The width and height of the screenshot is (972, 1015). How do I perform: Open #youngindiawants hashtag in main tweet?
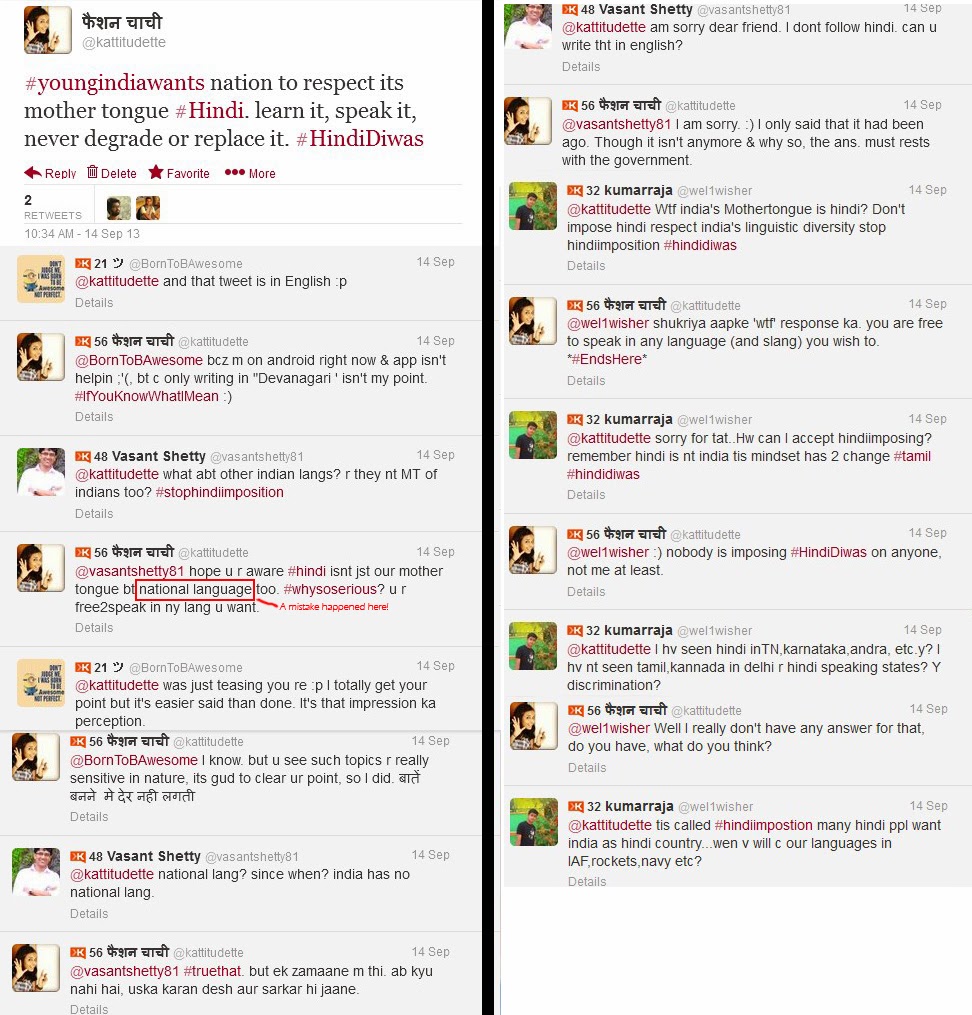(115, 83)
